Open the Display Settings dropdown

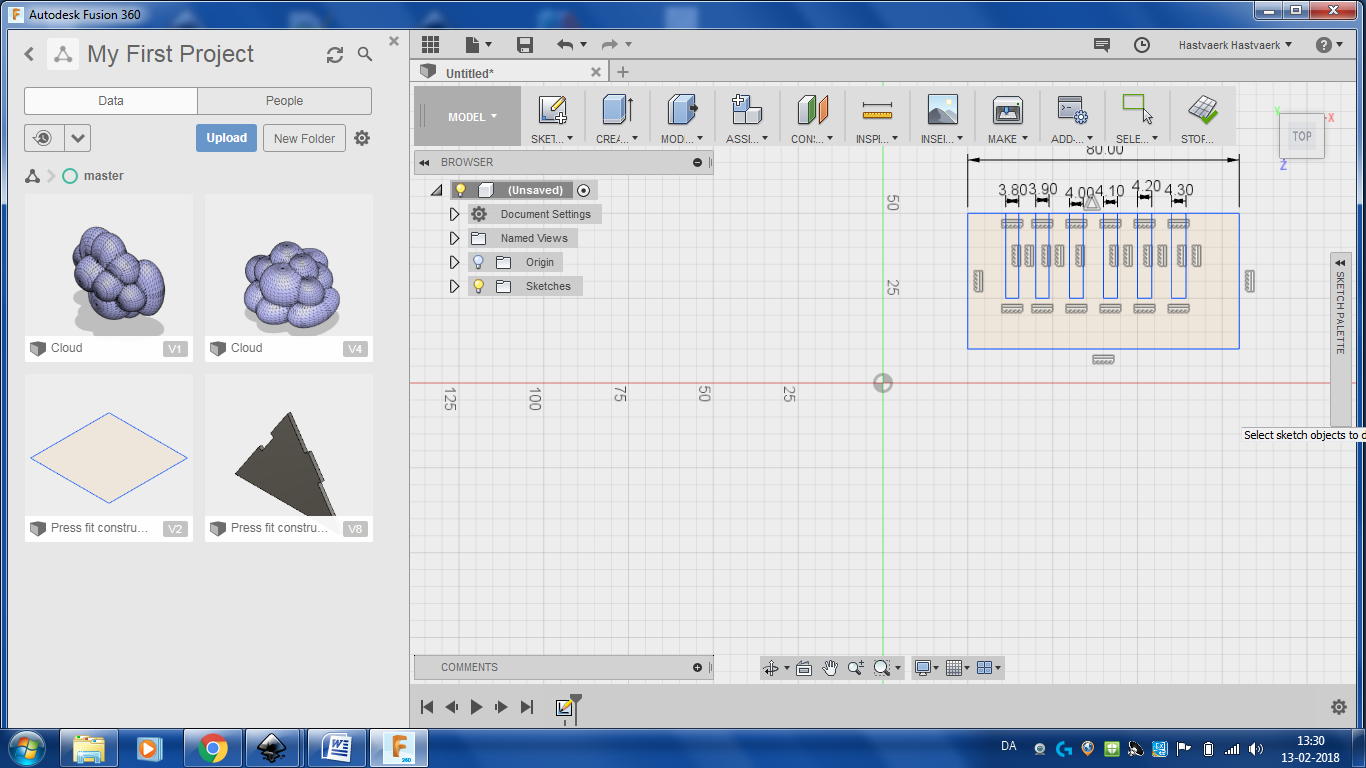(x=927, y=668)
